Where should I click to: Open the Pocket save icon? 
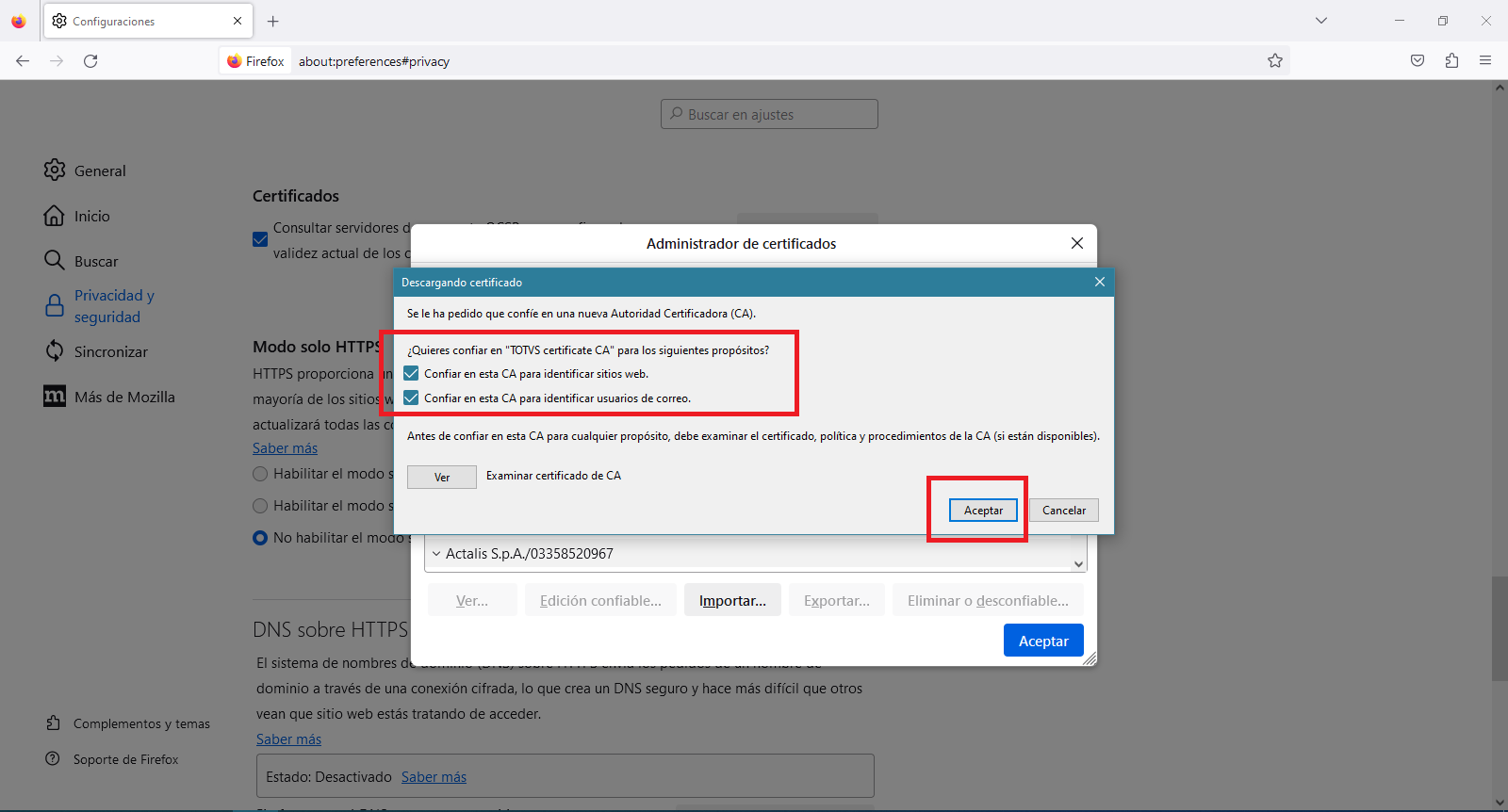pyautogui.click(x=1418, y=60)
